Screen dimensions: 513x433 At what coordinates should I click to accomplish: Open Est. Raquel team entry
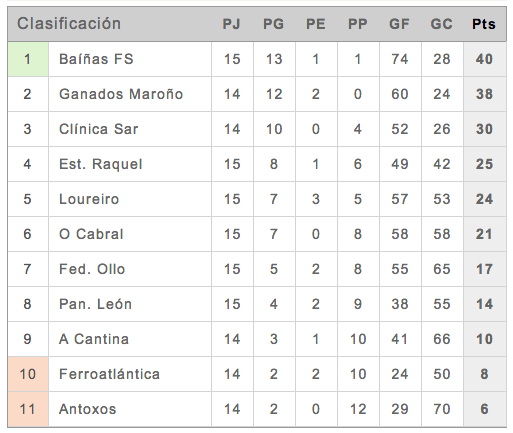click(x=101, y=164)
